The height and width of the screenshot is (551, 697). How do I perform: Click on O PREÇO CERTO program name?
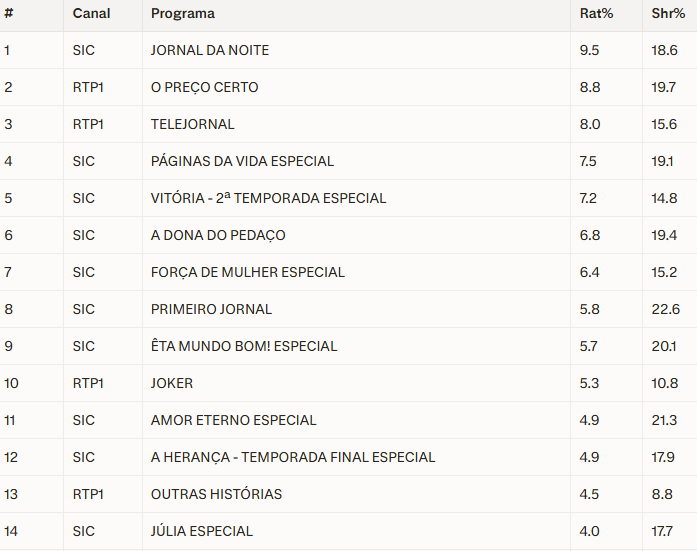(204, 87)
